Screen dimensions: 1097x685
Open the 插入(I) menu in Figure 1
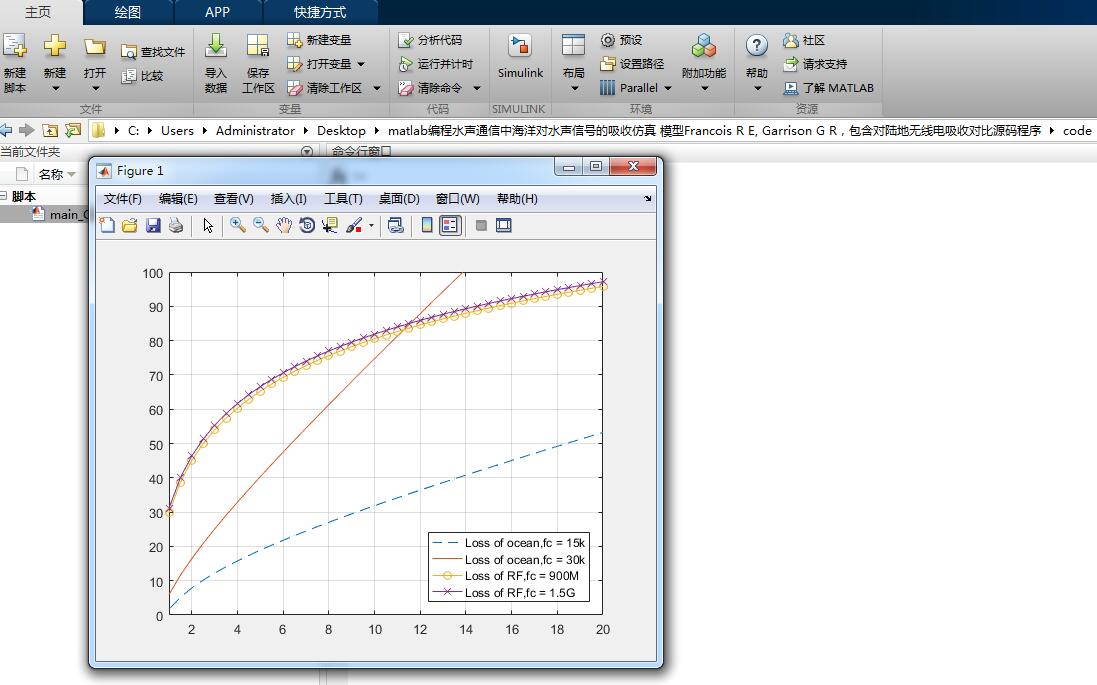pos(288,199)
